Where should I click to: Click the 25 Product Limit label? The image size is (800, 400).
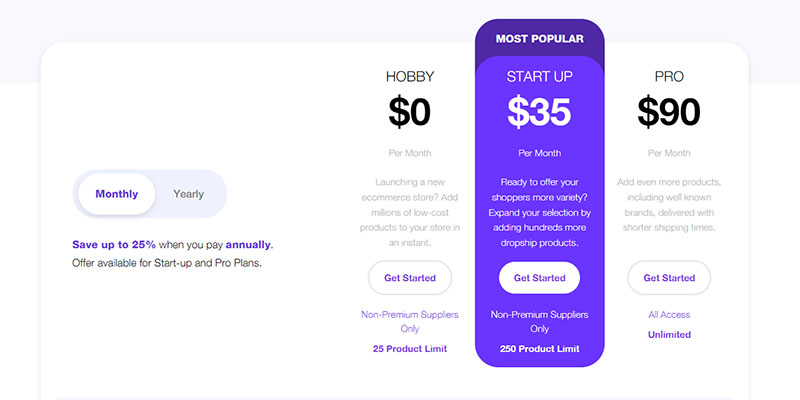409,349
